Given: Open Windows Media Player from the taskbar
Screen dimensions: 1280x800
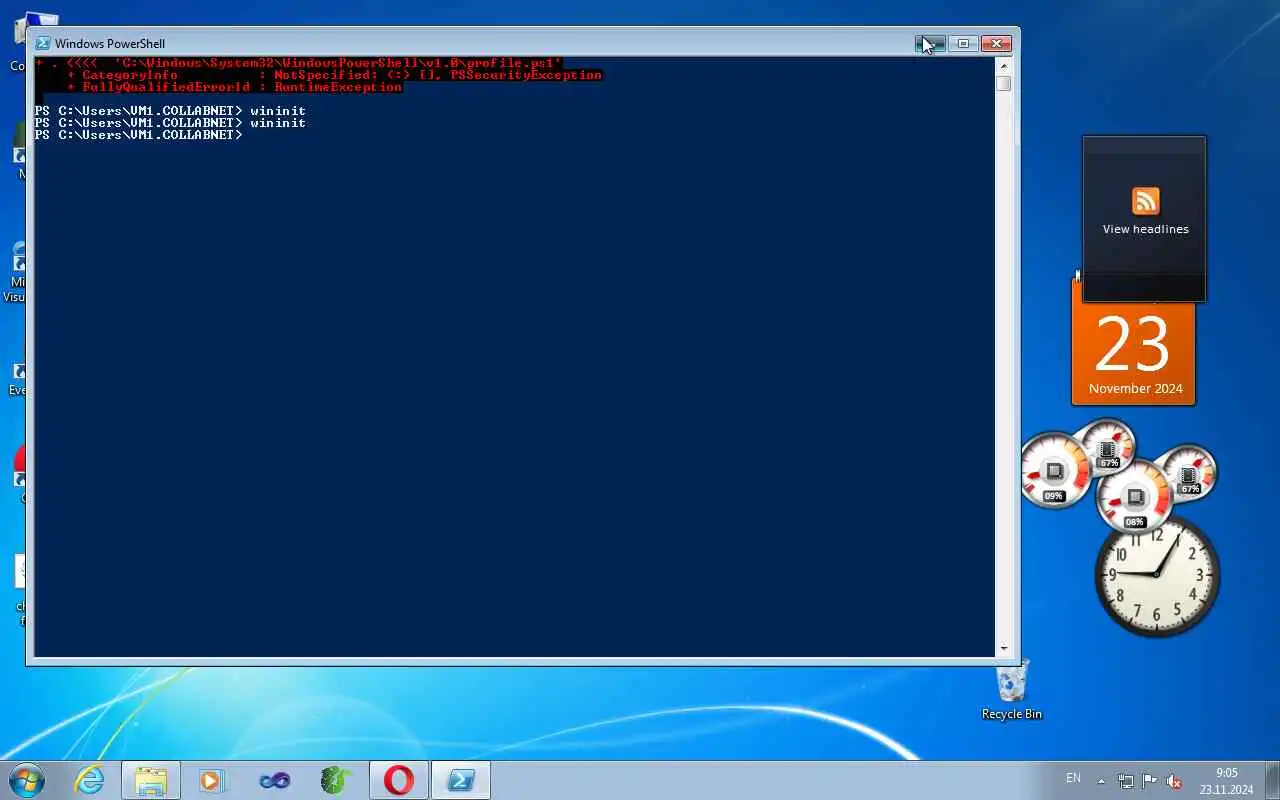Looking at the screenshot, I should coord(212,780).
